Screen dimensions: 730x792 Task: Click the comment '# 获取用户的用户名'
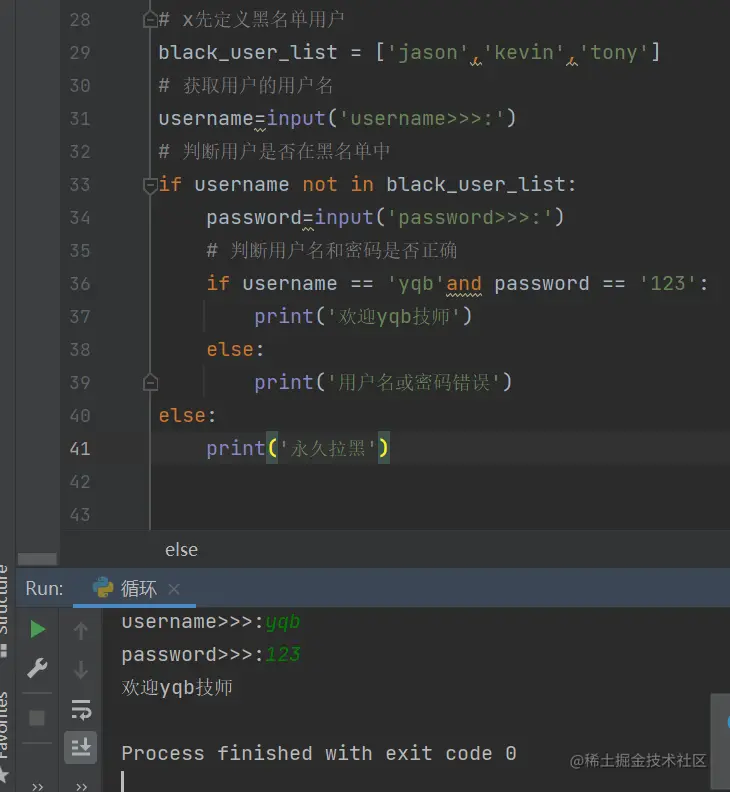point(246,85)
